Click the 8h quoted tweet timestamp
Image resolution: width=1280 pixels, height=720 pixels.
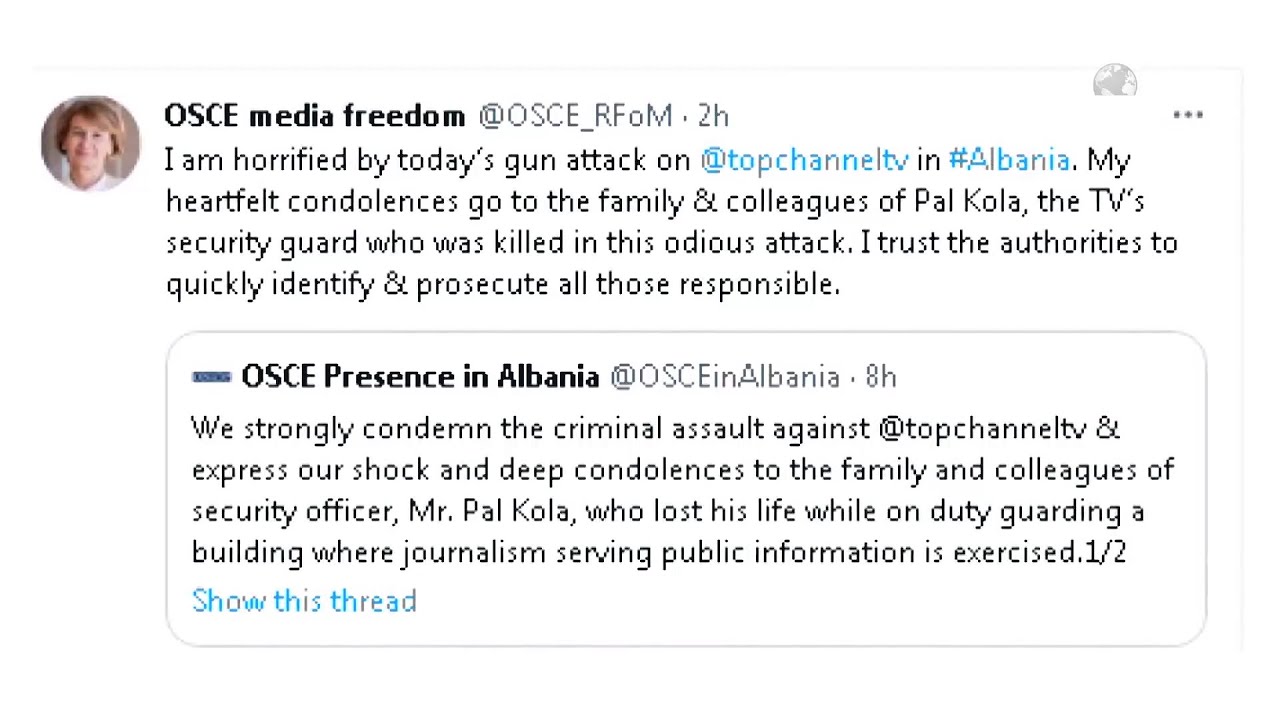tap(881, 377)
